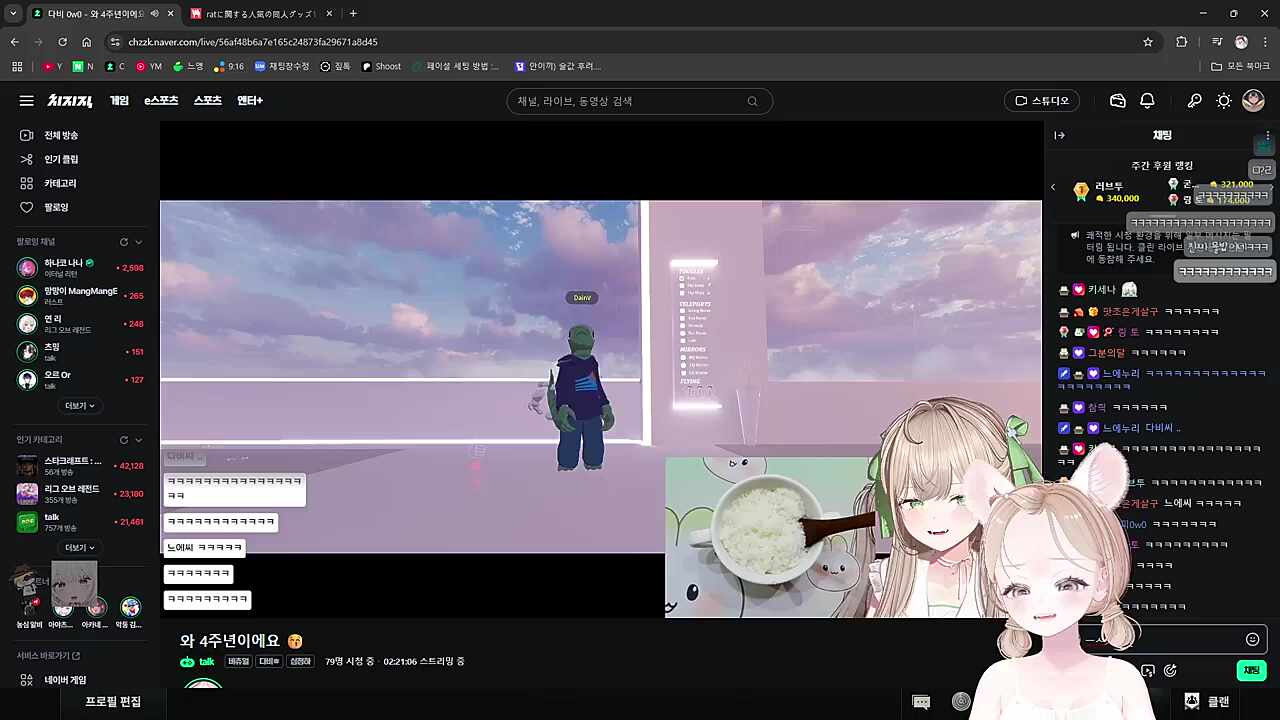Open emoji picker in chat input
Image resolution: width=1280 pixels, height=720 pixels.
1252,639
